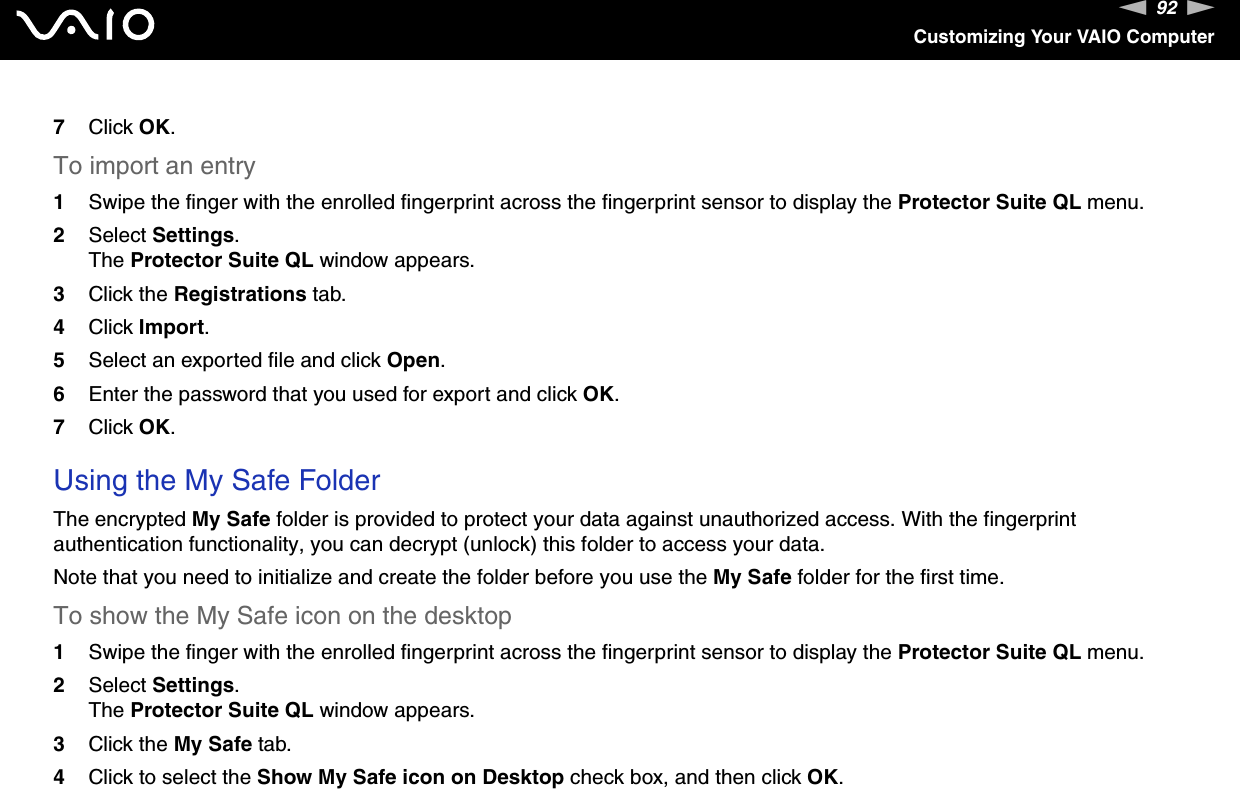The height and width of the screenshot is (789, 1240).
Task: Select the To import an entry subheading
Action: click(x=155, y=166)
